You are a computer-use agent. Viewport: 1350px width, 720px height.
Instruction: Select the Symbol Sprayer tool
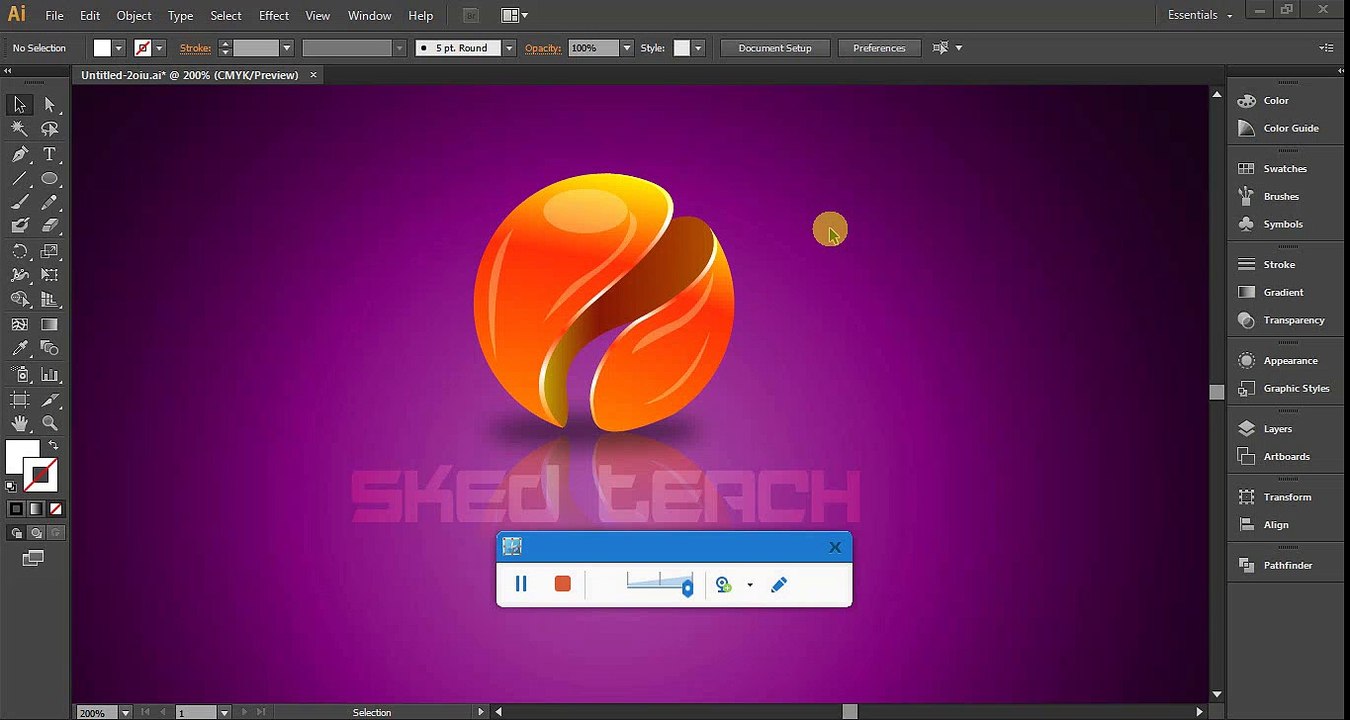(x=19, y=375)
